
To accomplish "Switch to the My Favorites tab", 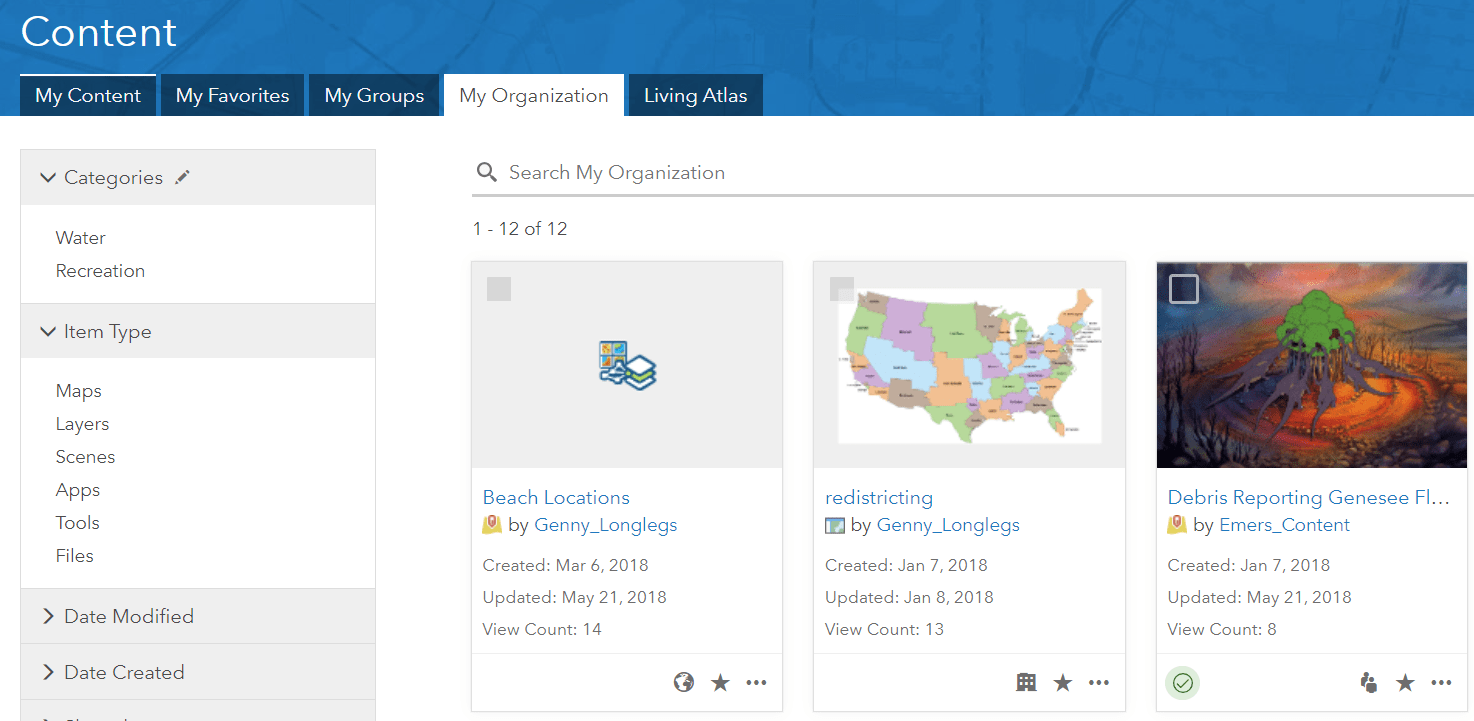I will pos(232,96).
